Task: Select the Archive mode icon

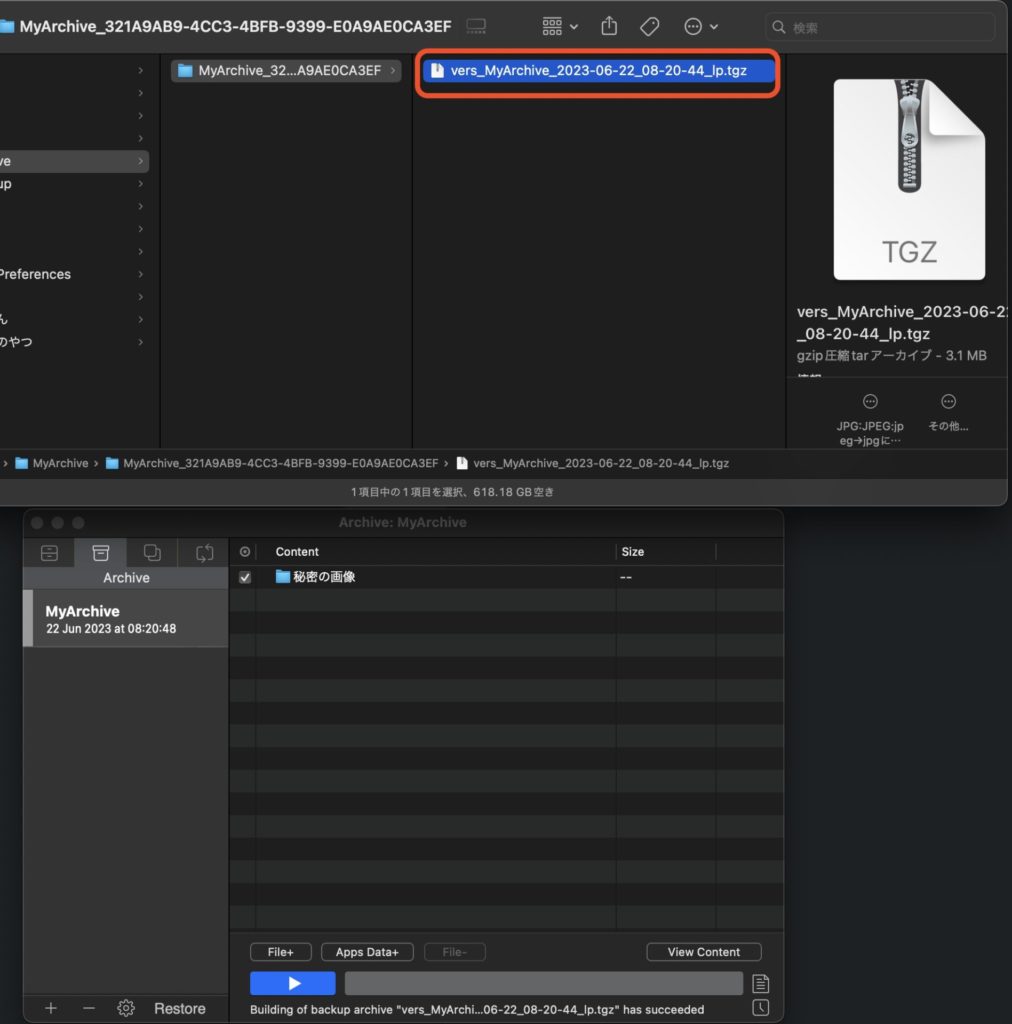Action: pos(100,552)
